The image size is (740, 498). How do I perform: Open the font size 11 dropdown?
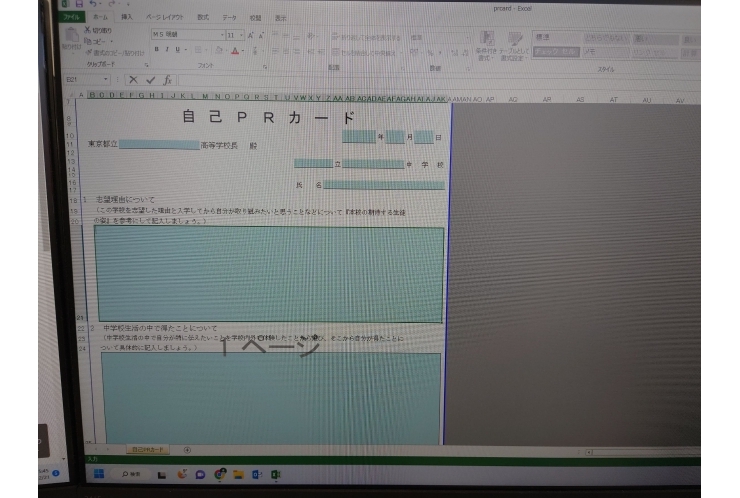click(x=242, y=35)
